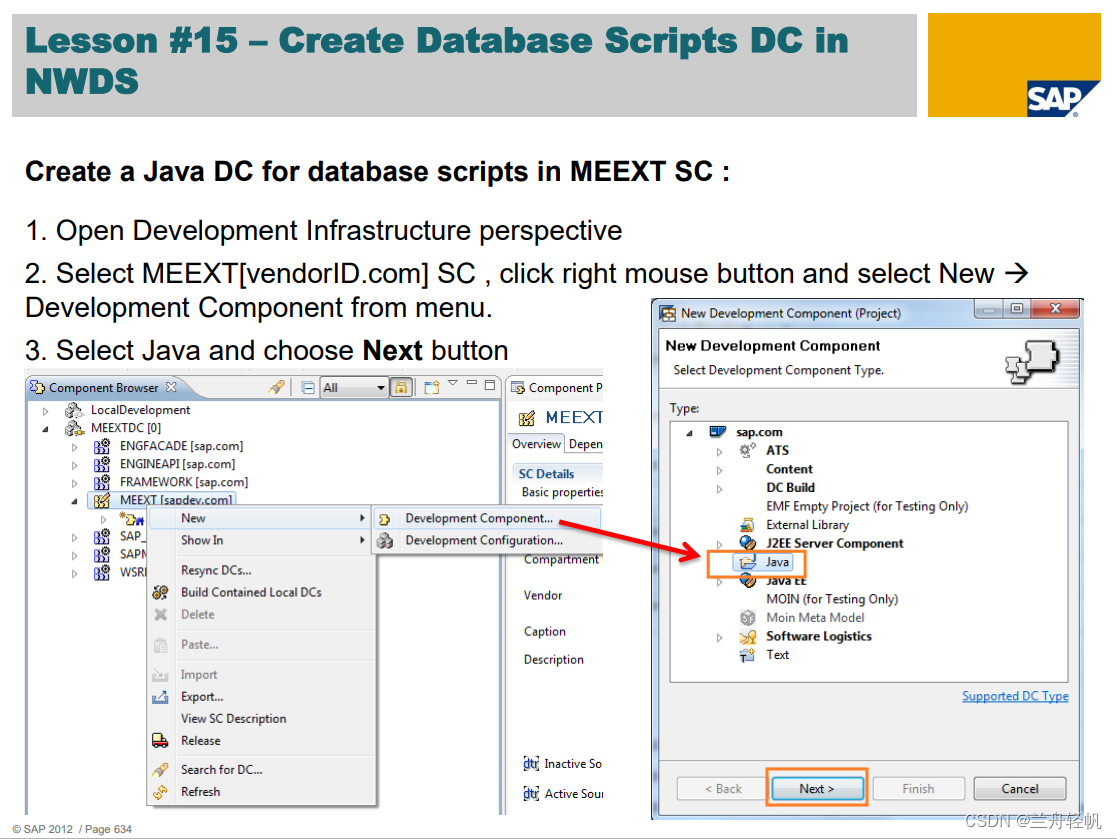This screenshot has height=839, width=1117.
Task: Click the Software Logistics icon
Action: [747, 636]
